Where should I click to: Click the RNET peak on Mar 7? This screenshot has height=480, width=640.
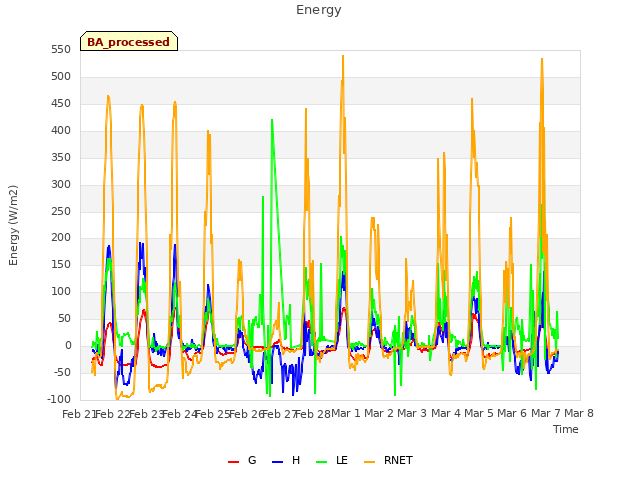(x=542, y=60)
